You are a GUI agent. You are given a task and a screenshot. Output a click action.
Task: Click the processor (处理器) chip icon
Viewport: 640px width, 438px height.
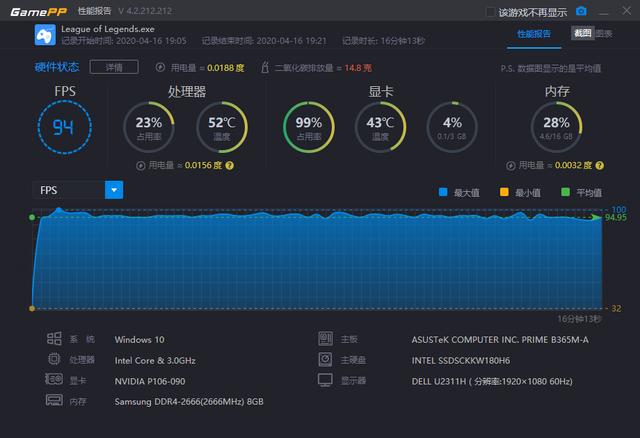[x=54, y=359]
